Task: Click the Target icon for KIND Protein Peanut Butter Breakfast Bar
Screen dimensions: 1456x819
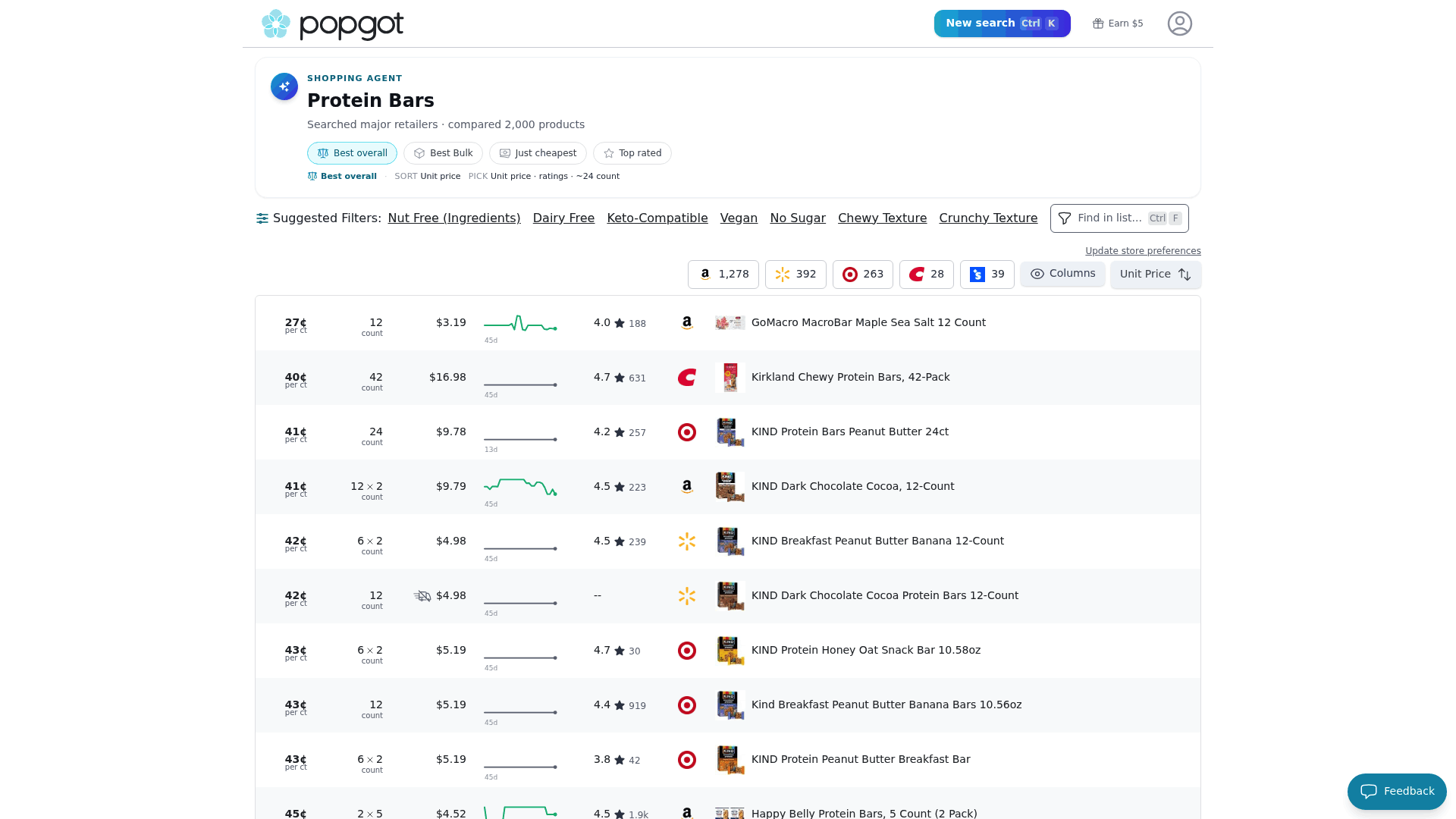Action: pos(687,760)
